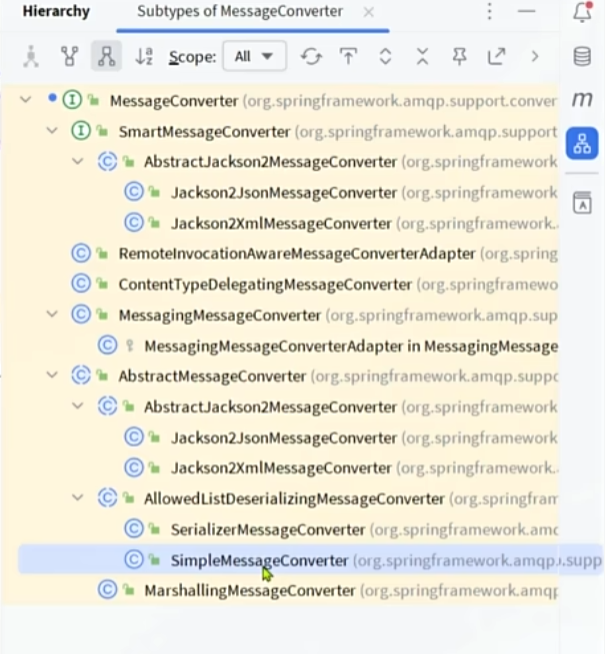Open the tool window options menu
The height and width of the screenshot is (654, 605).
pyautogui.click(x=490, y=11)
